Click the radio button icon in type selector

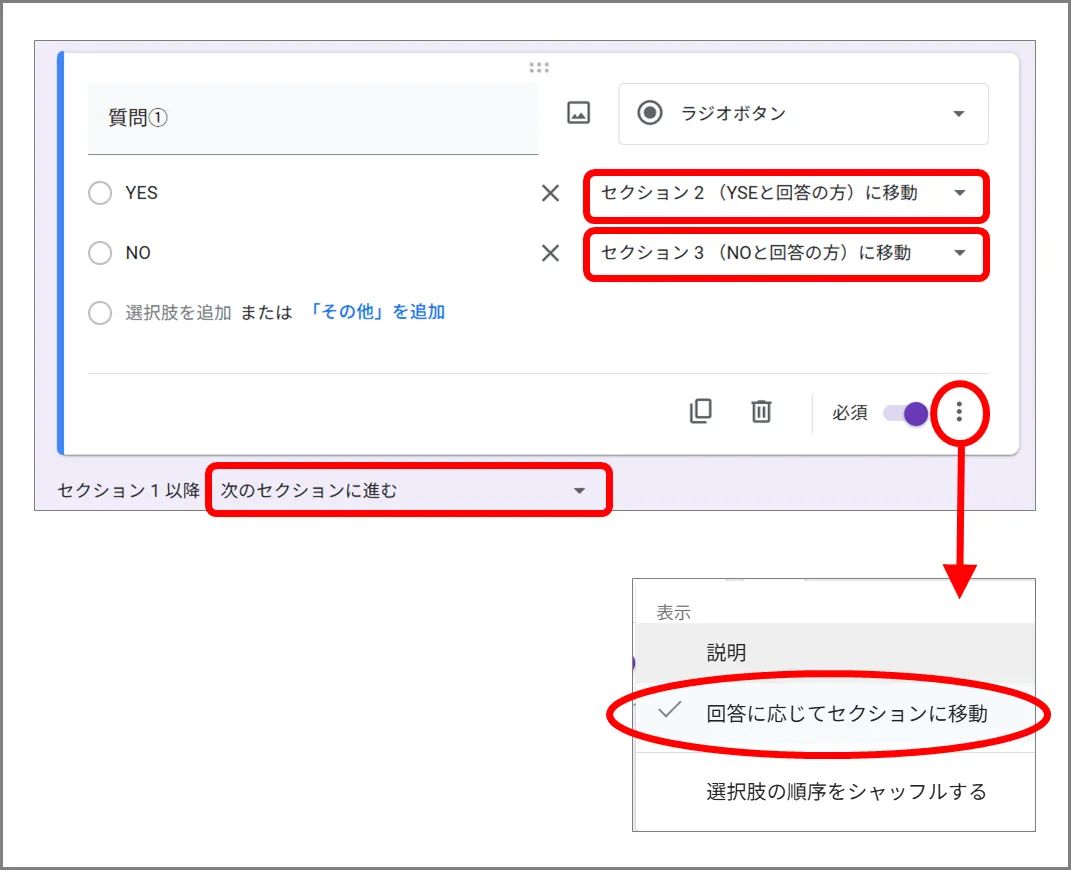650,114
